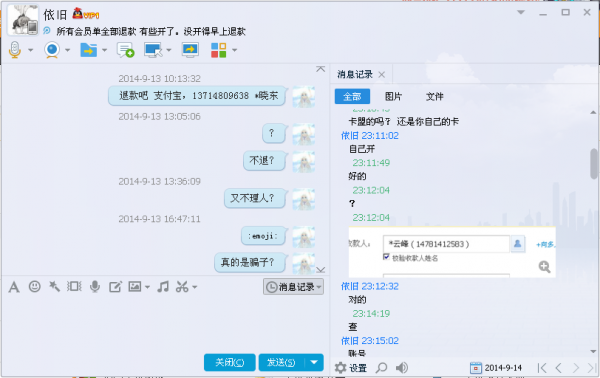The image size is (600, 378).
Task: Open history 设置 gear
Action: tap(351, 368)
